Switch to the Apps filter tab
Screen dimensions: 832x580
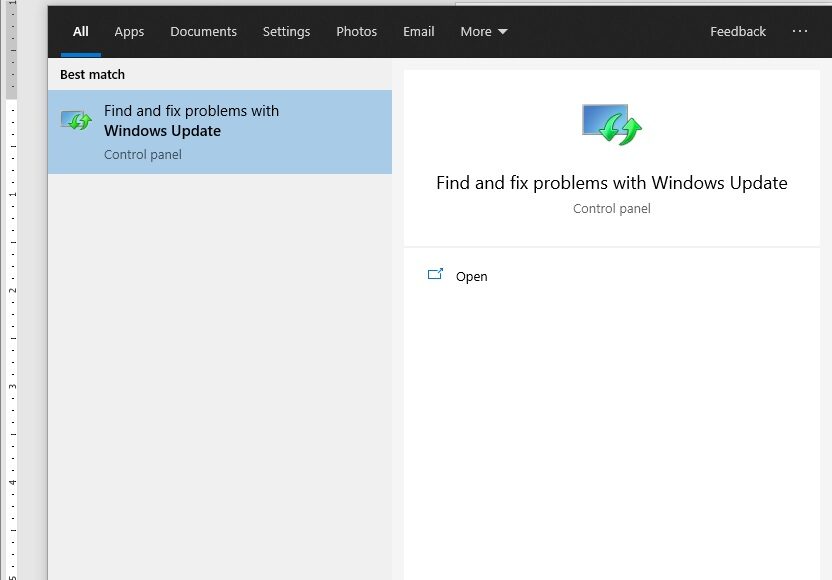click(x=129, y=32)
